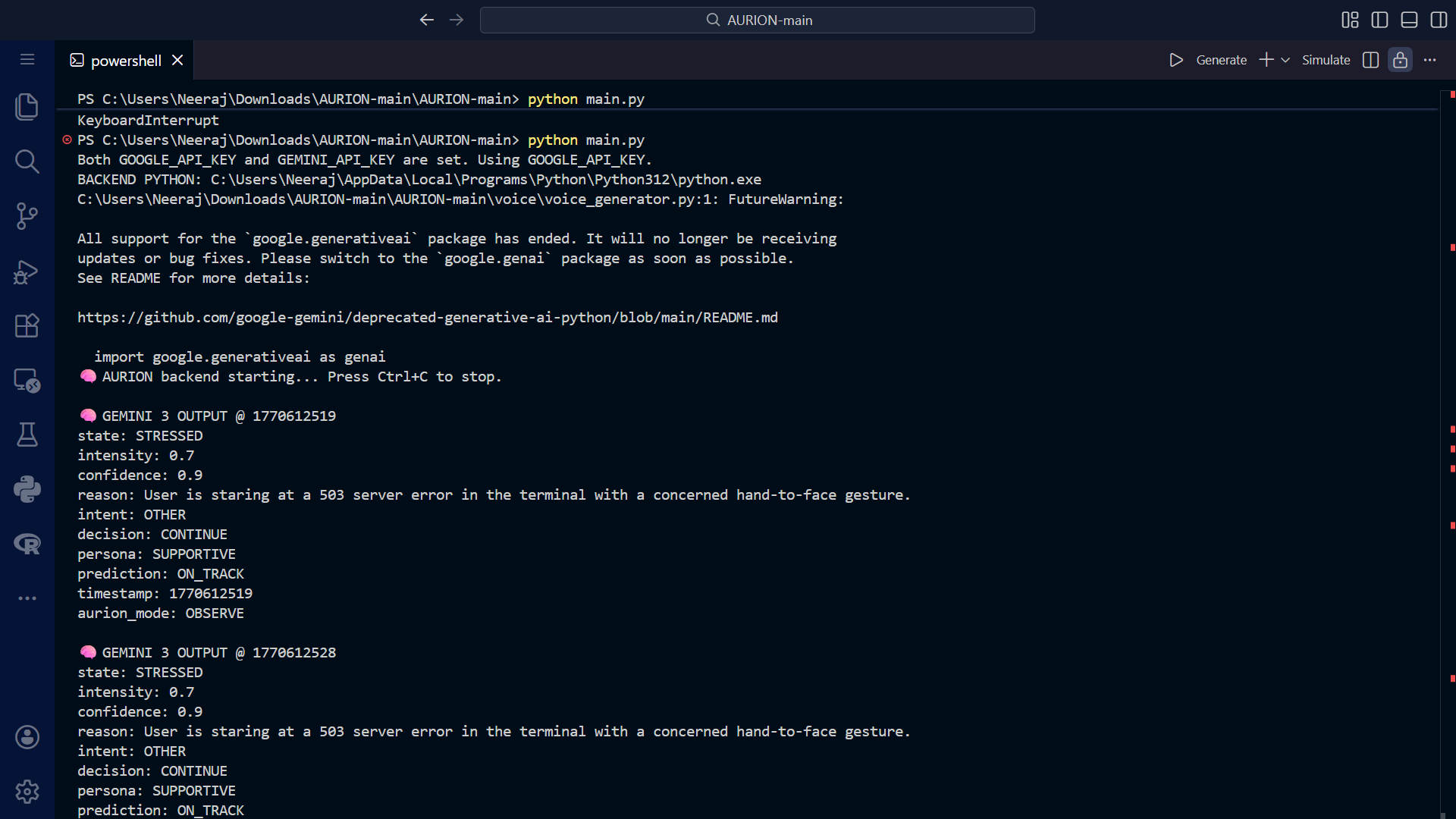Screen dimensions: 1456x819
Task: Open Remote Explorer icon
Action: tap(27, 381)
